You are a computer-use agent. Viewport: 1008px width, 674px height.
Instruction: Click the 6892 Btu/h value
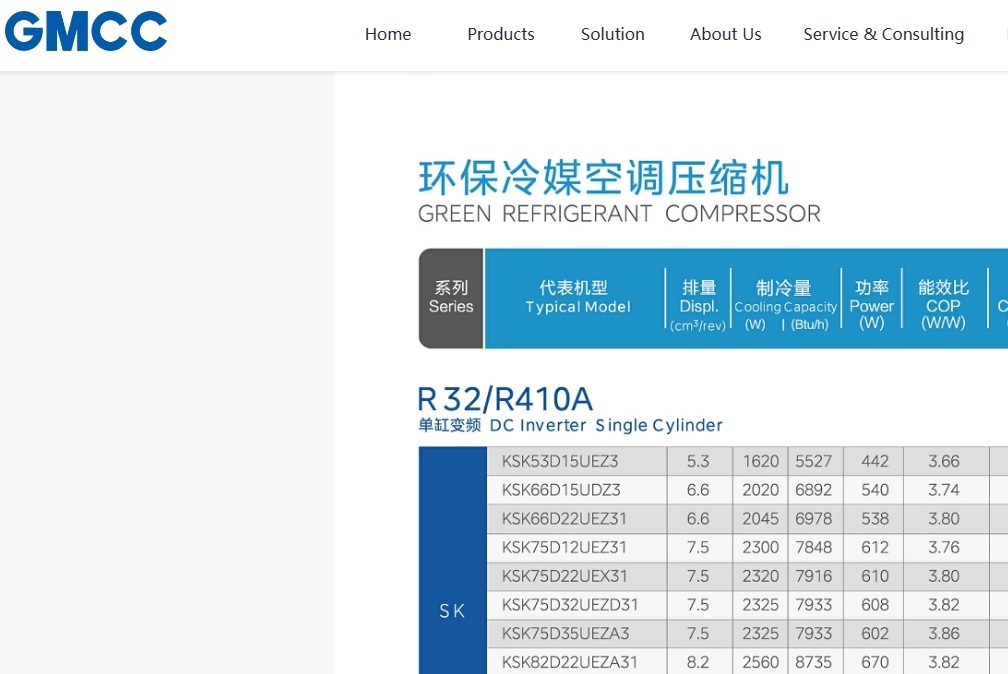[814, 490]
